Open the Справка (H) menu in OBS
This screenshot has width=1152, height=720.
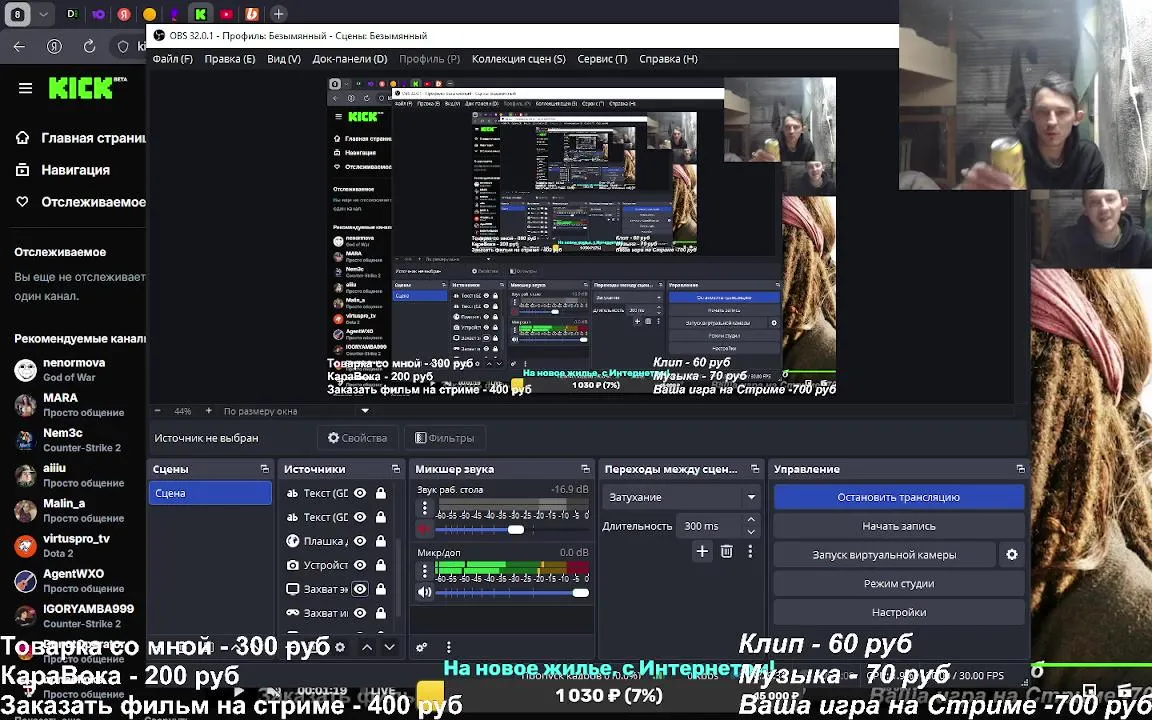[669, 59]
